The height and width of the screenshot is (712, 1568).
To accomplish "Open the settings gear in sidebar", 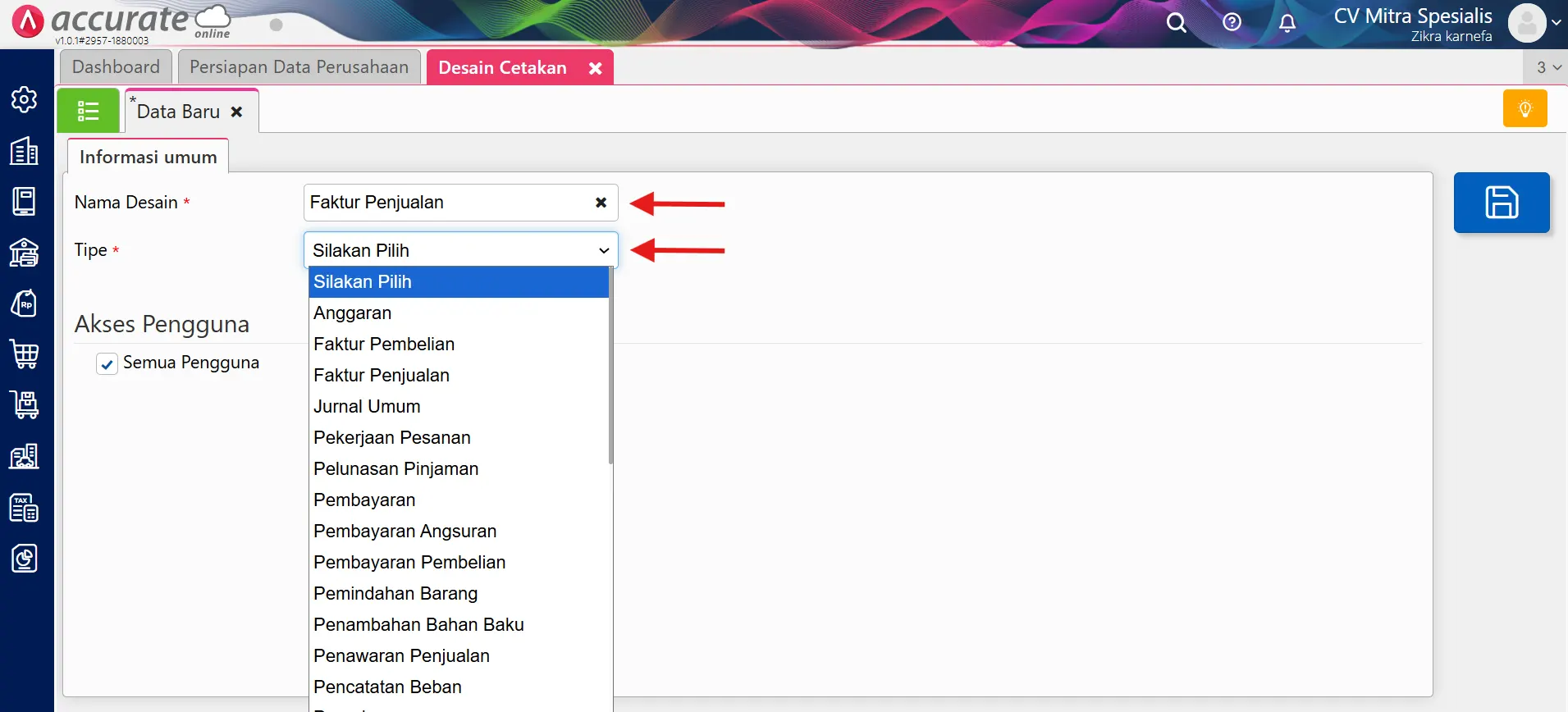I will pos(24,99).
